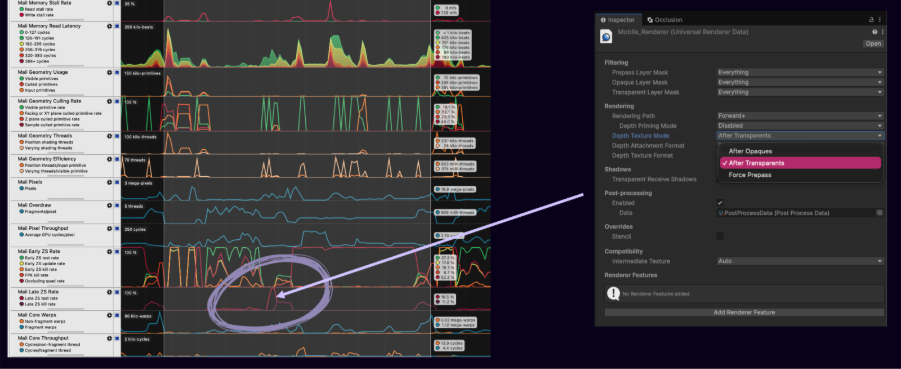This screenshot has height=369, width=901.
Task: Open settings gear for Mali Geometry Usage chart
Action: [110, 72]
